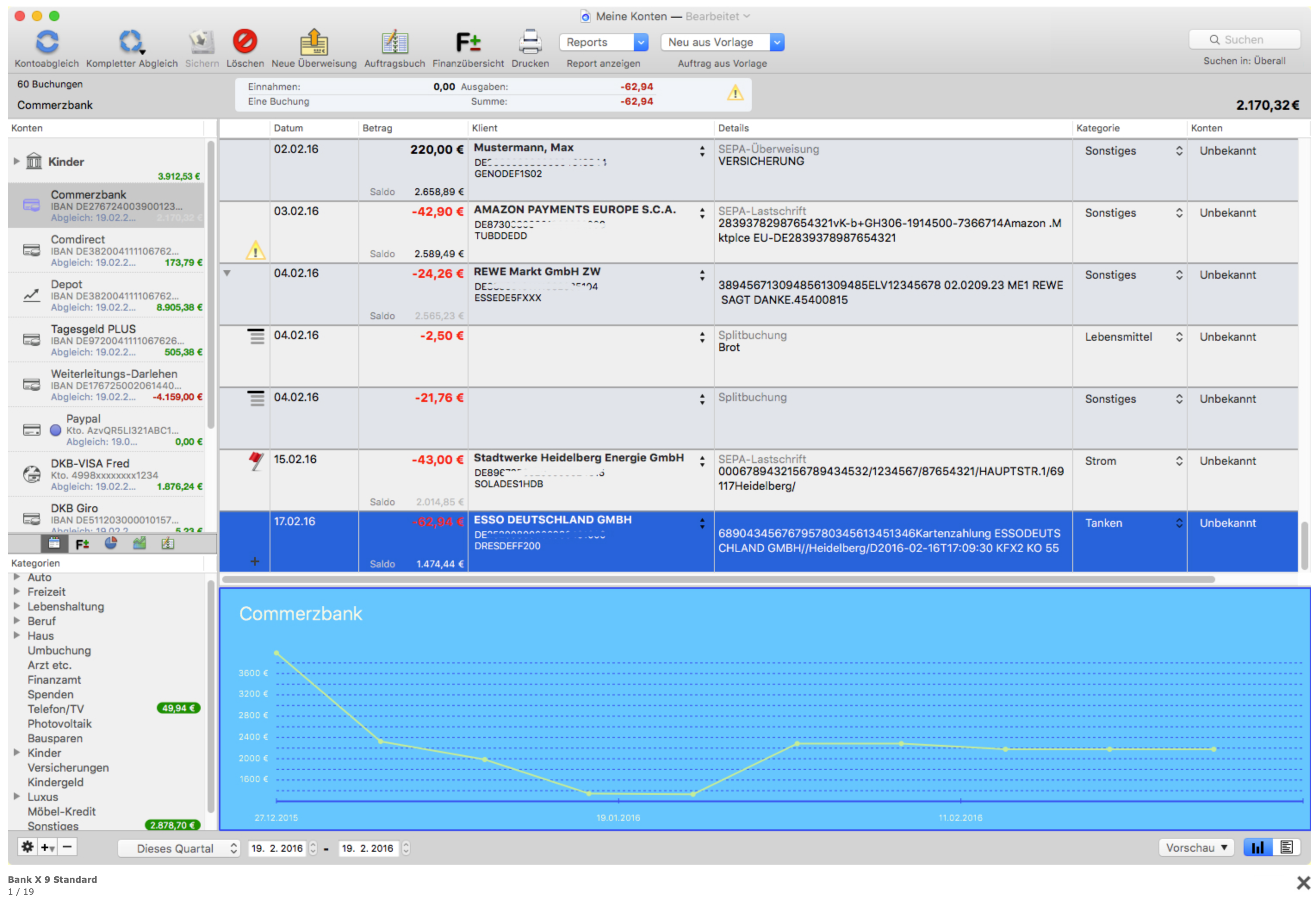Select the F± finance overview icon below accounts
This screenshot has width=1316, height=903.
[x=82, y=544]
